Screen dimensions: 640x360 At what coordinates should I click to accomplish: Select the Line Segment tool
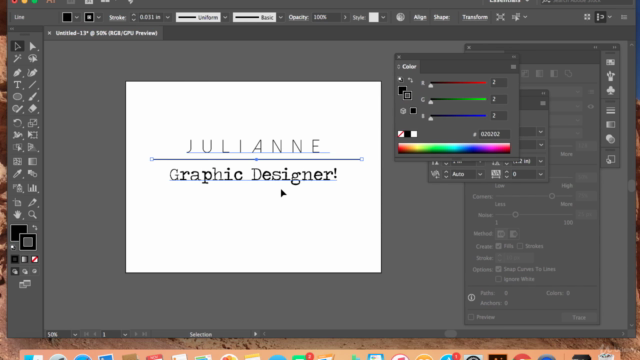coord(33,85)
